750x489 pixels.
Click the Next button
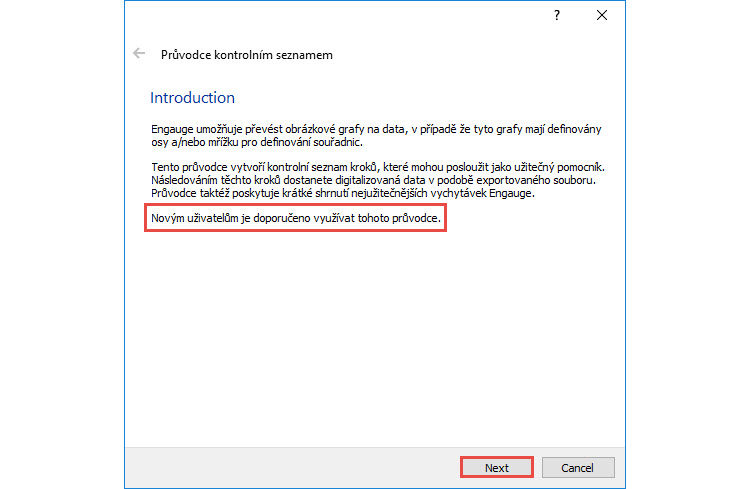tap(496, 467)
